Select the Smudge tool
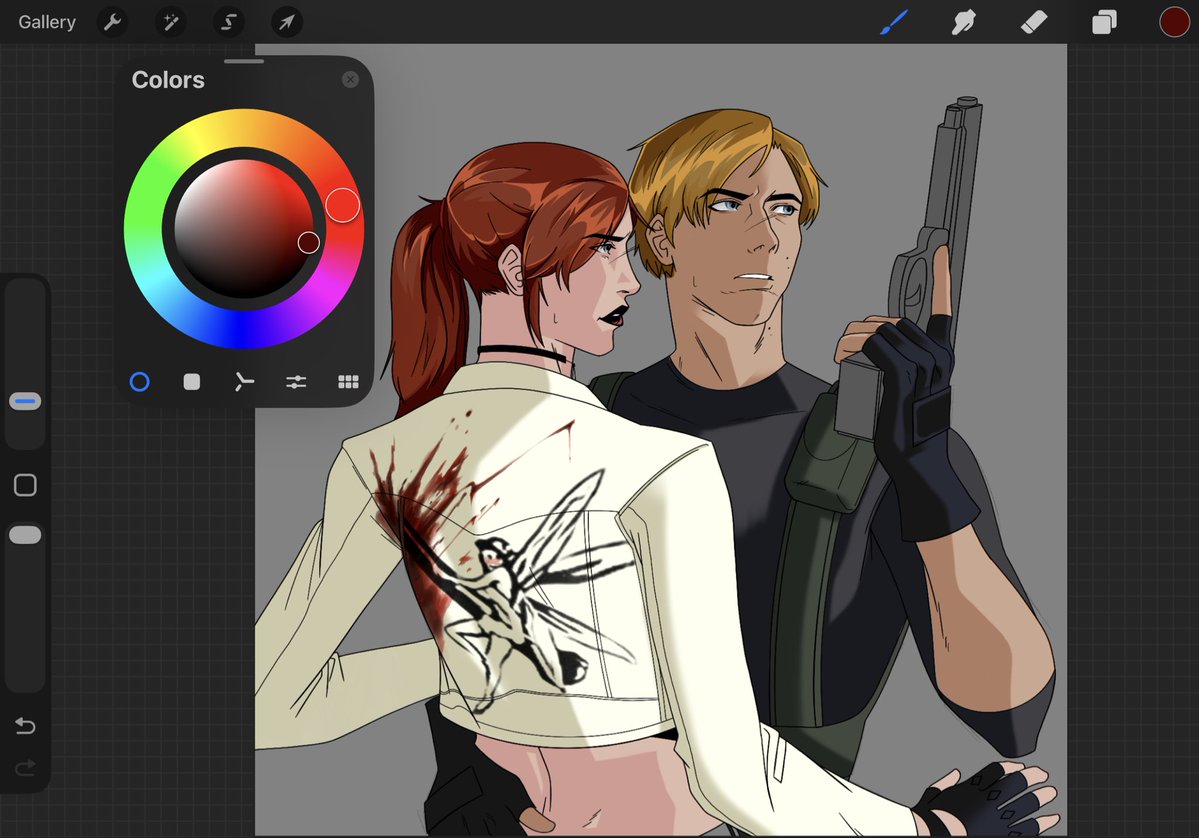The height and width of the screenshot is (838, 1199). 963,22
